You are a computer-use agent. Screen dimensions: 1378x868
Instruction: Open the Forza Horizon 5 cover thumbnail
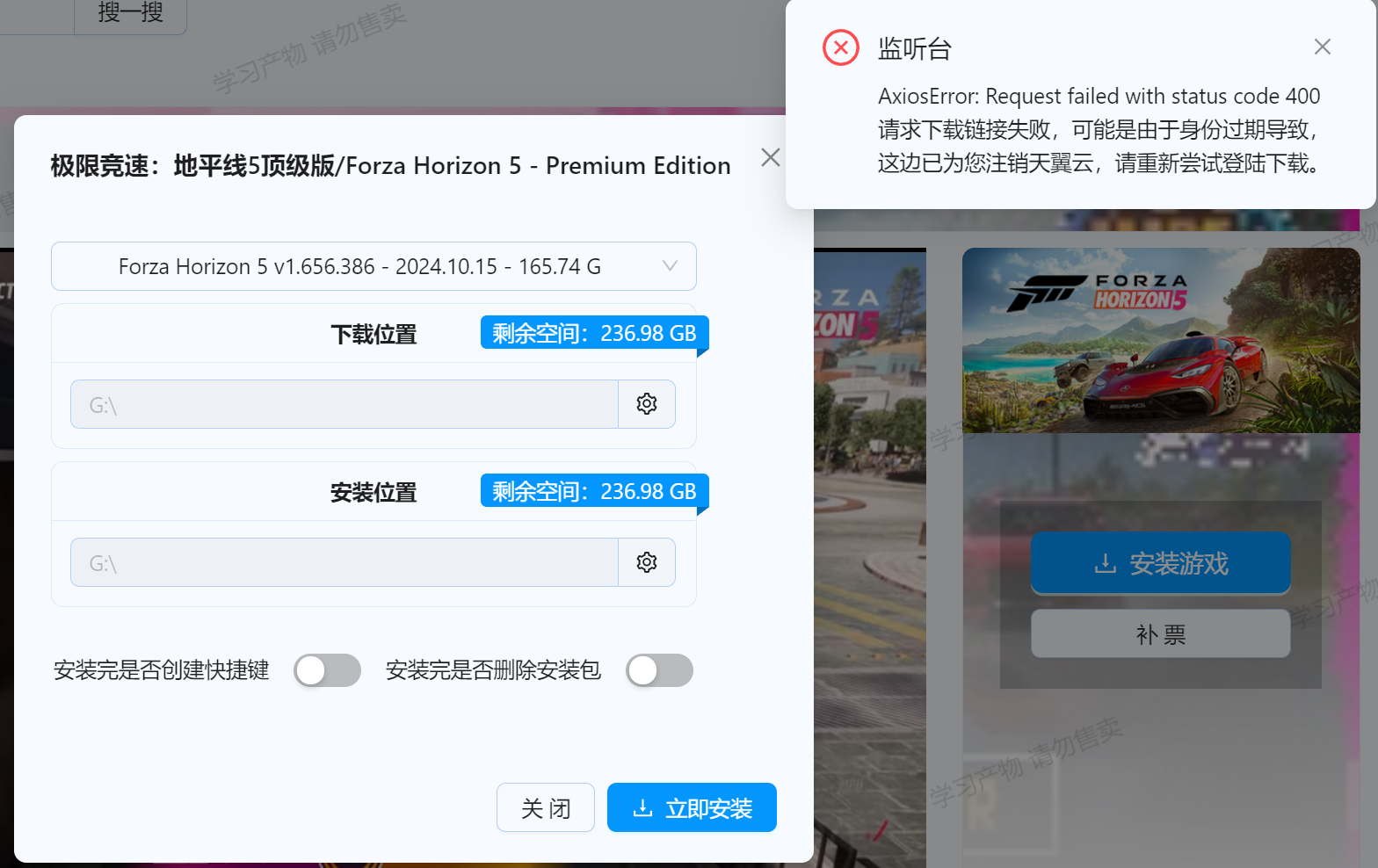click(1161, 341)
